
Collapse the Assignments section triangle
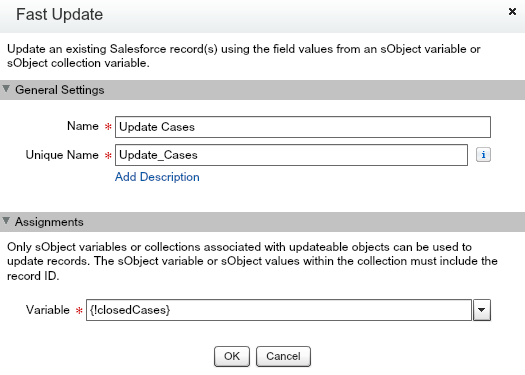pyautogui.click(x=6, y=221)
